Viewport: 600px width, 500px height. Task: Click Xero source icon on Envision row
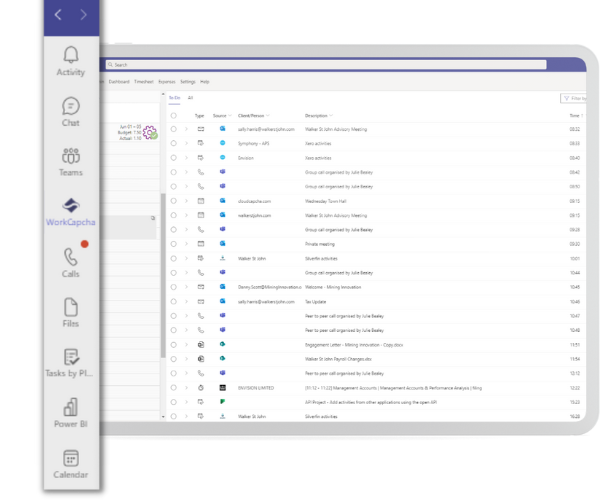(x=222, y=157)
